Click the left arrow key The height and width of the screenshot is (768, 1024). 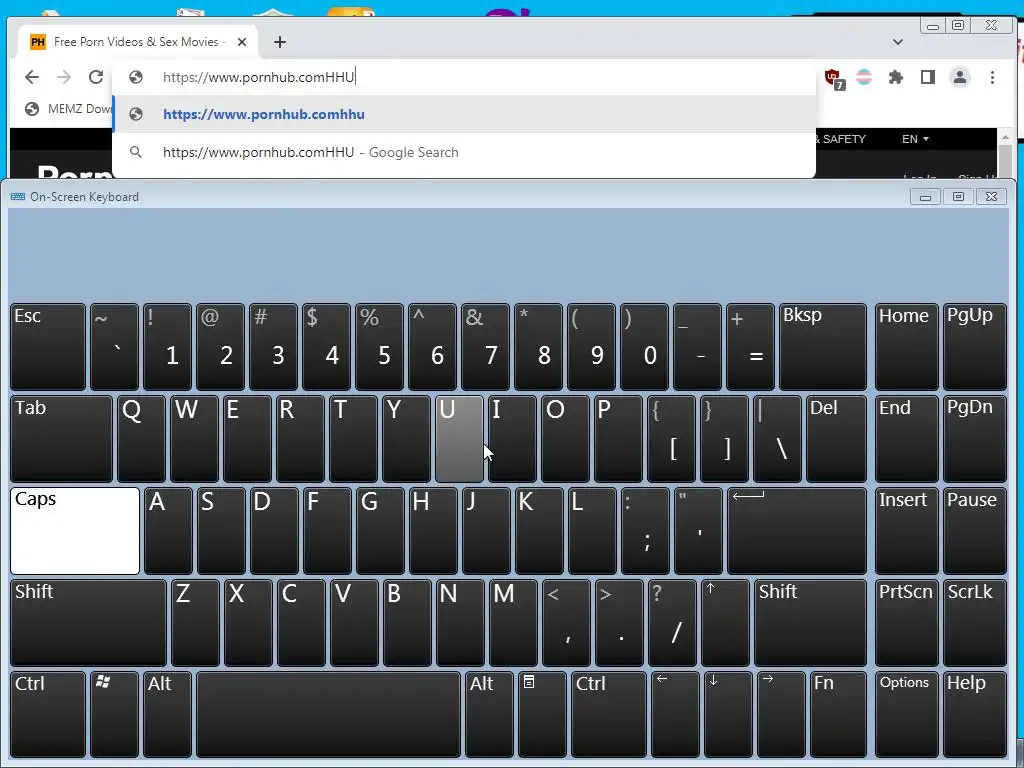(x=675, y=714)
